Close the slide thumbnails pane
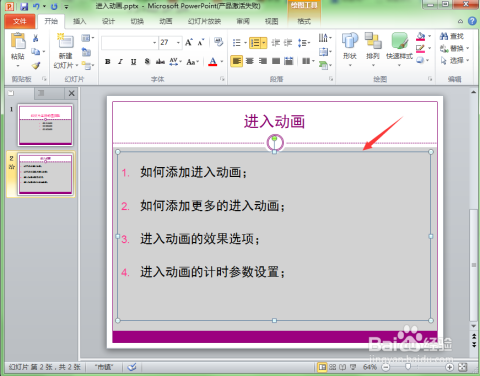480x376 pixels. [x=71, y=93]
